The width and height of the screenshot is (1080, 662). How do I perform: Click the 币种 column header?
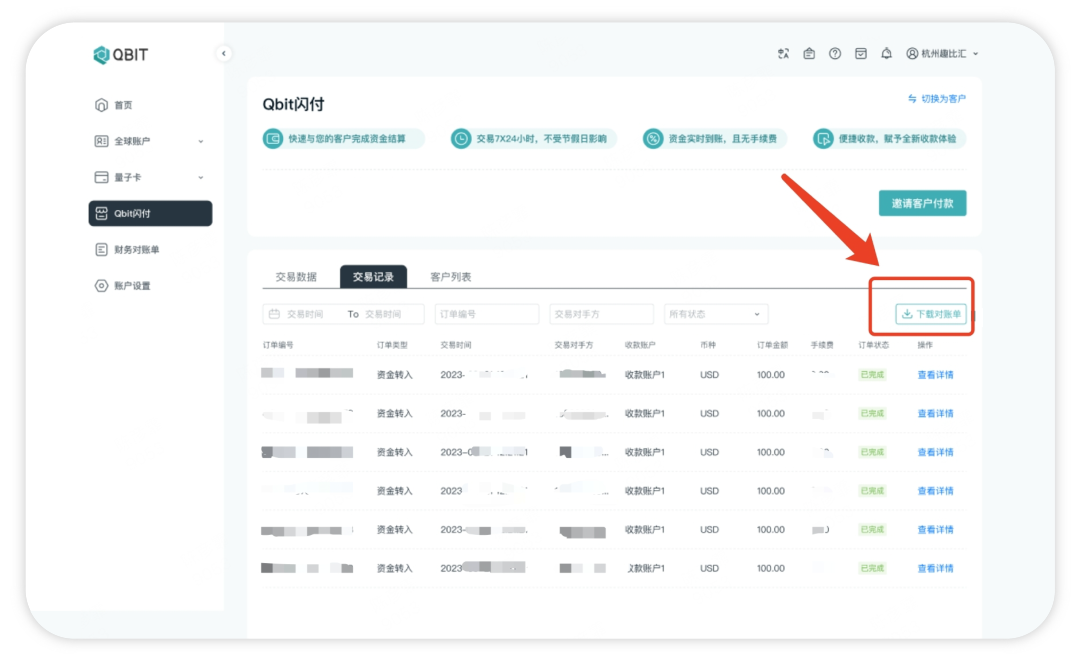pyautogui.click(x=708, y=345)
